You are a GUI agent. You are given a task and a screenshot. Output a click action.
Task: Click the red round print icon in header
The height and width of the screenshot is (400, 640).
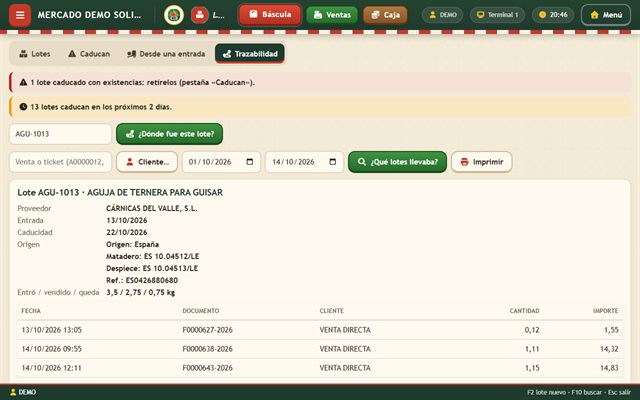tap(200, 15)
